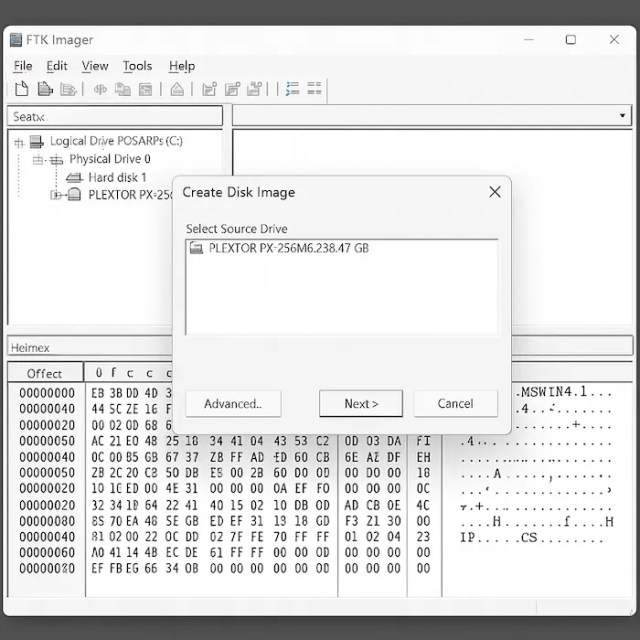
Task: Switch to the blue list view icon
Action: 292,88
